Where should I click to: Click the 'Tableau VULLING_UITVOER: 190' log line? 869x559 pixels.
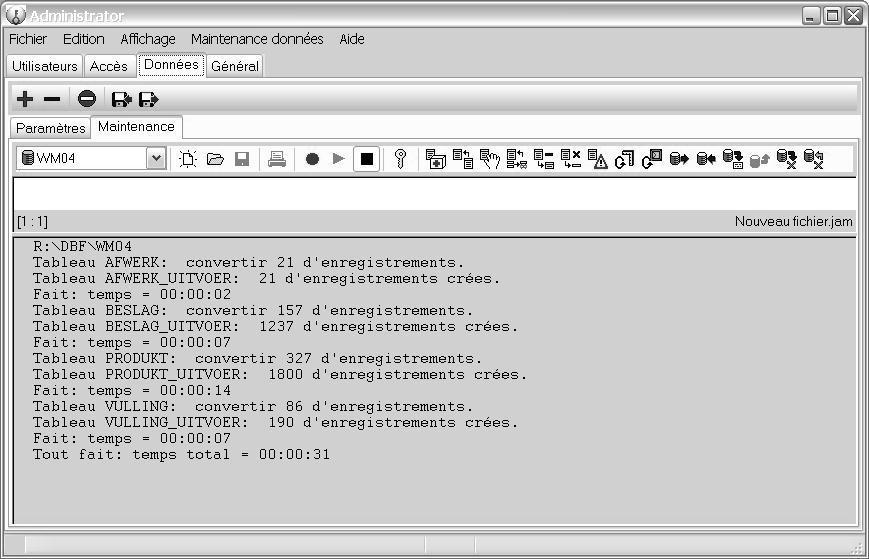pos(275,423)
